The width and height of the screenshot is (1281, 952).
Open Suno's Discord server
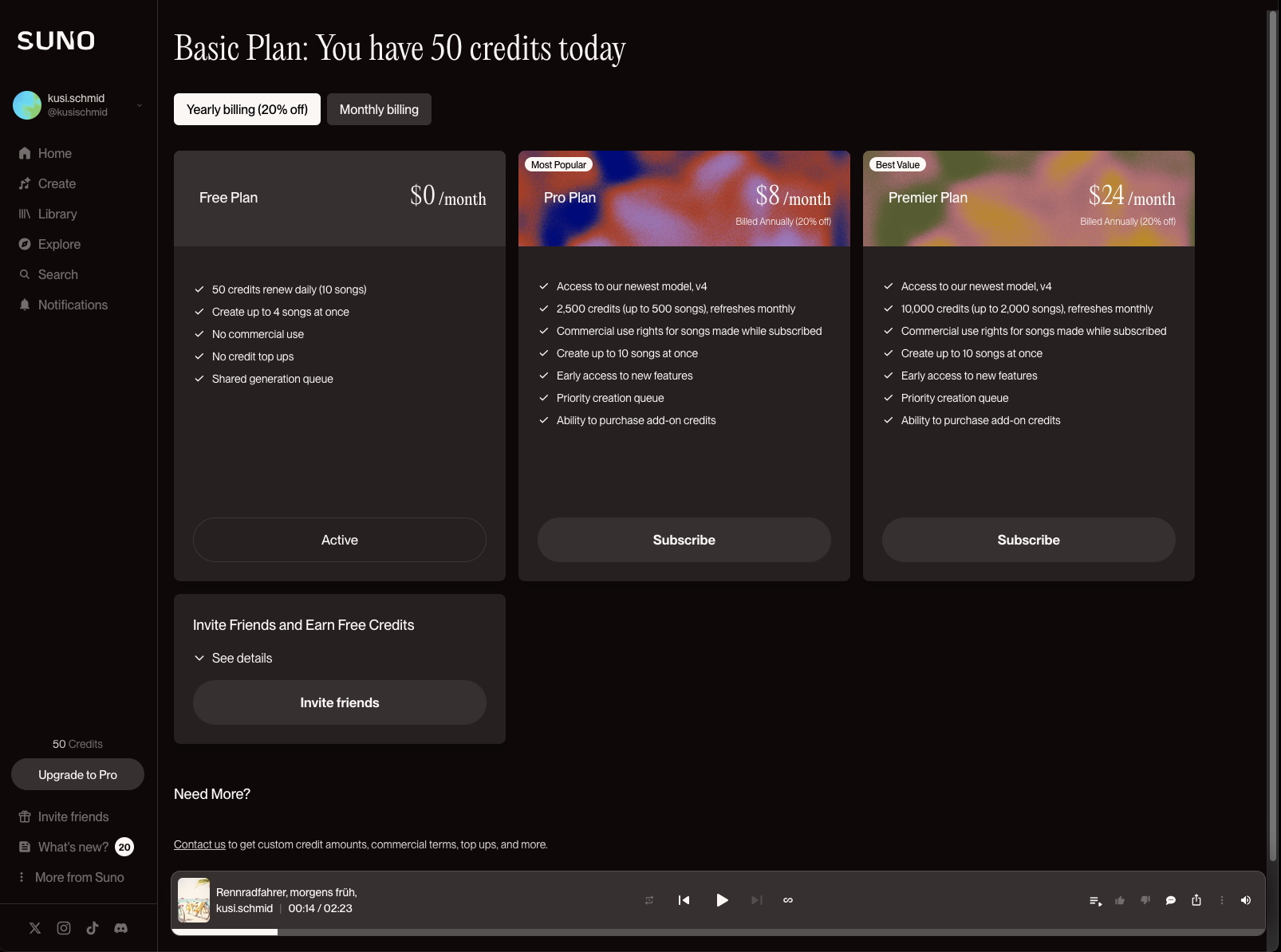click(x=121, y=928)
